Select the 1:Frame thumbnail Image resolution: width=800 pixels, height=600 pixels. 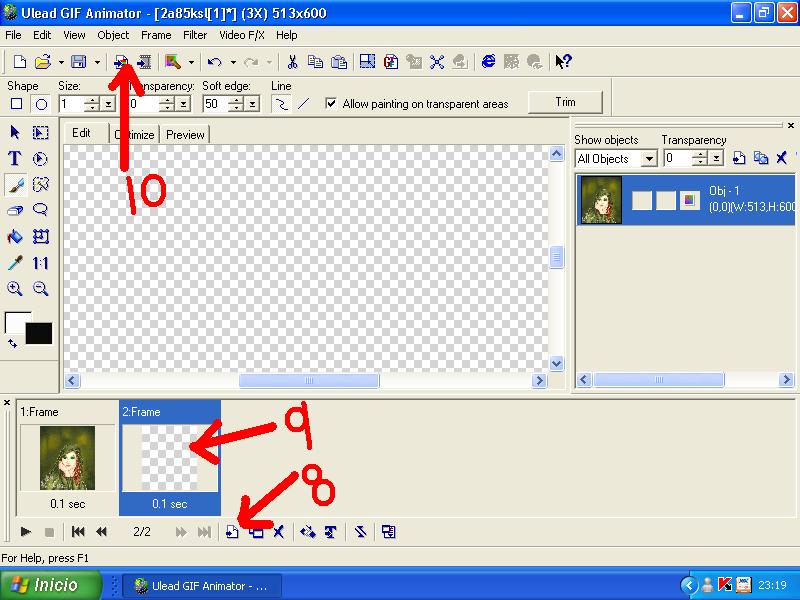click(67, 458)
